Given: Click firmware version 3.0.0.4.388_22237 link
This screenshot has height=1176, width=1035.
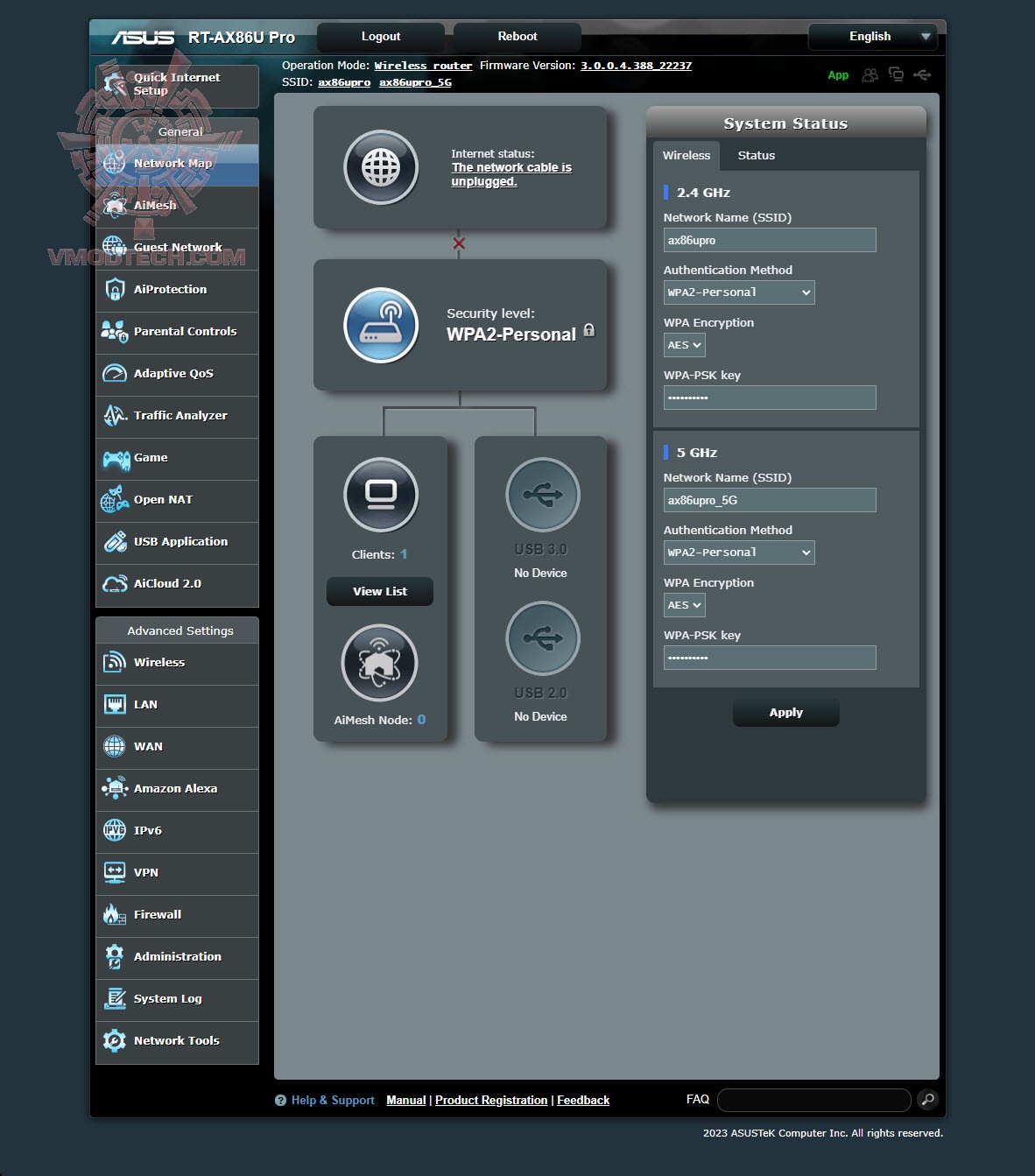Looking at the screenshot, I should [x=637, y=66].
